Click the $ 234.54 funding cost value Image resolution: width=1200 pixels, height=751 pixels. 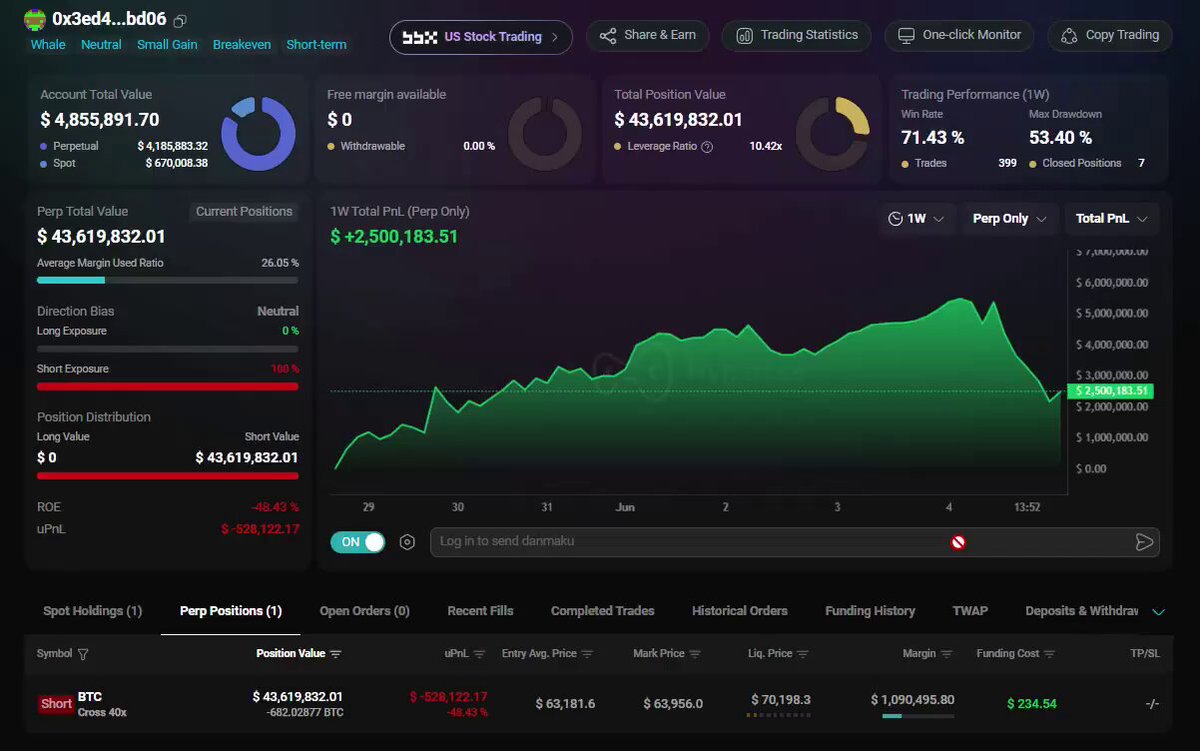tap(1032, 704)
